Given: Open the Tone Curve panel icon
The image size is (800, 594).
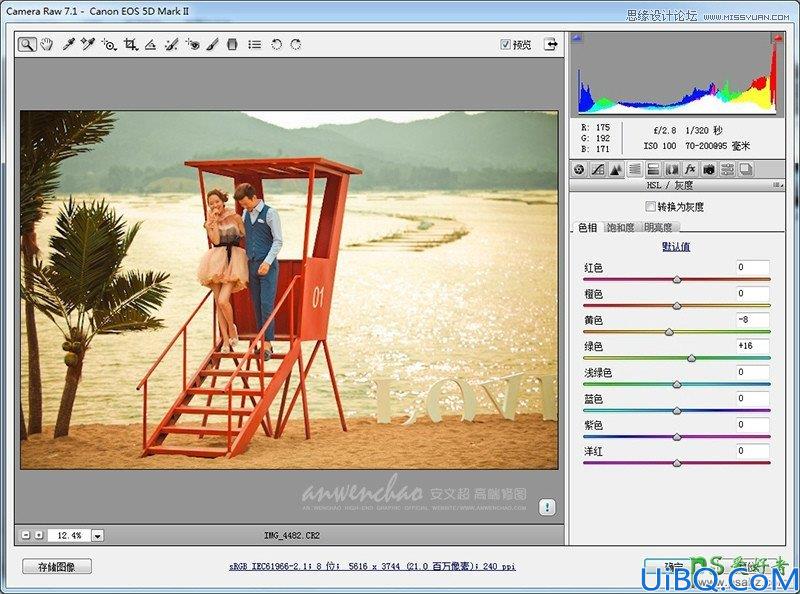Looking at the screenshot, I should [x=597, y=169].
